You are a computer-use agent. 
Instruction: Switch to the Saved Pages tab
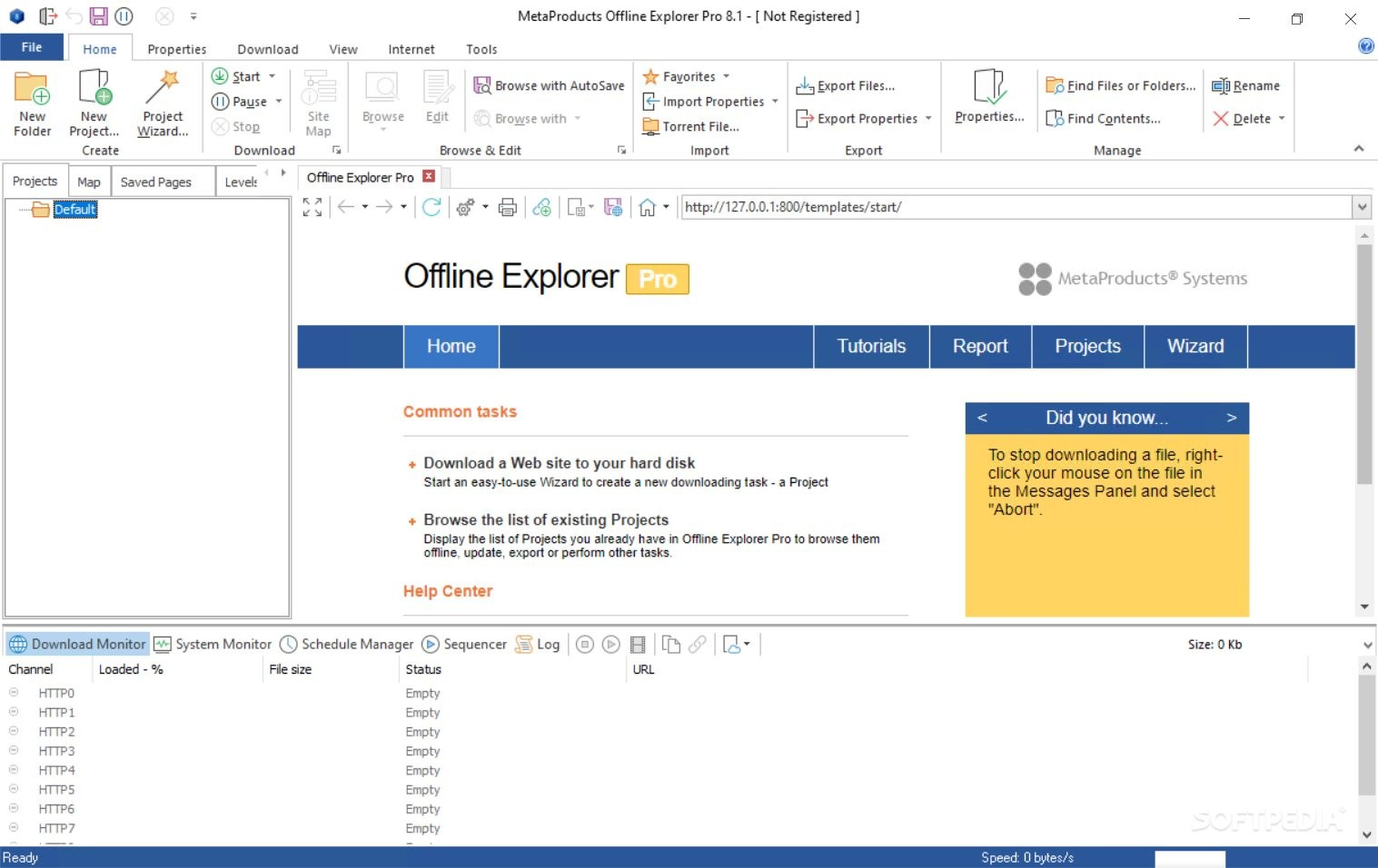pos(156,182)
